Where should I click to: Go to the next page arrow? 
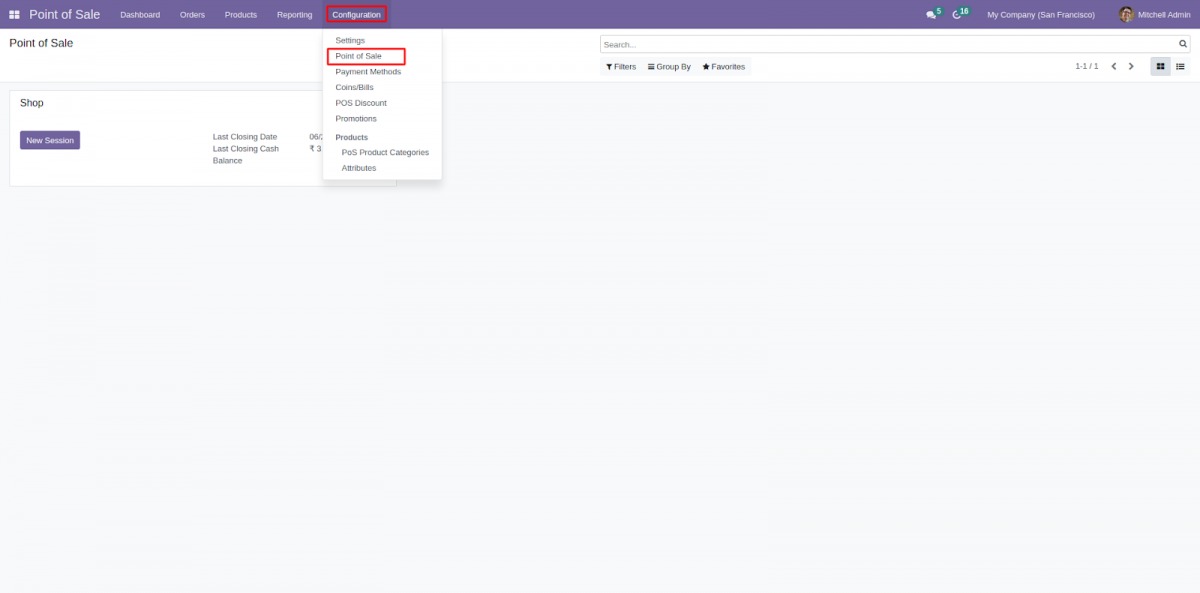[1131, 67]
